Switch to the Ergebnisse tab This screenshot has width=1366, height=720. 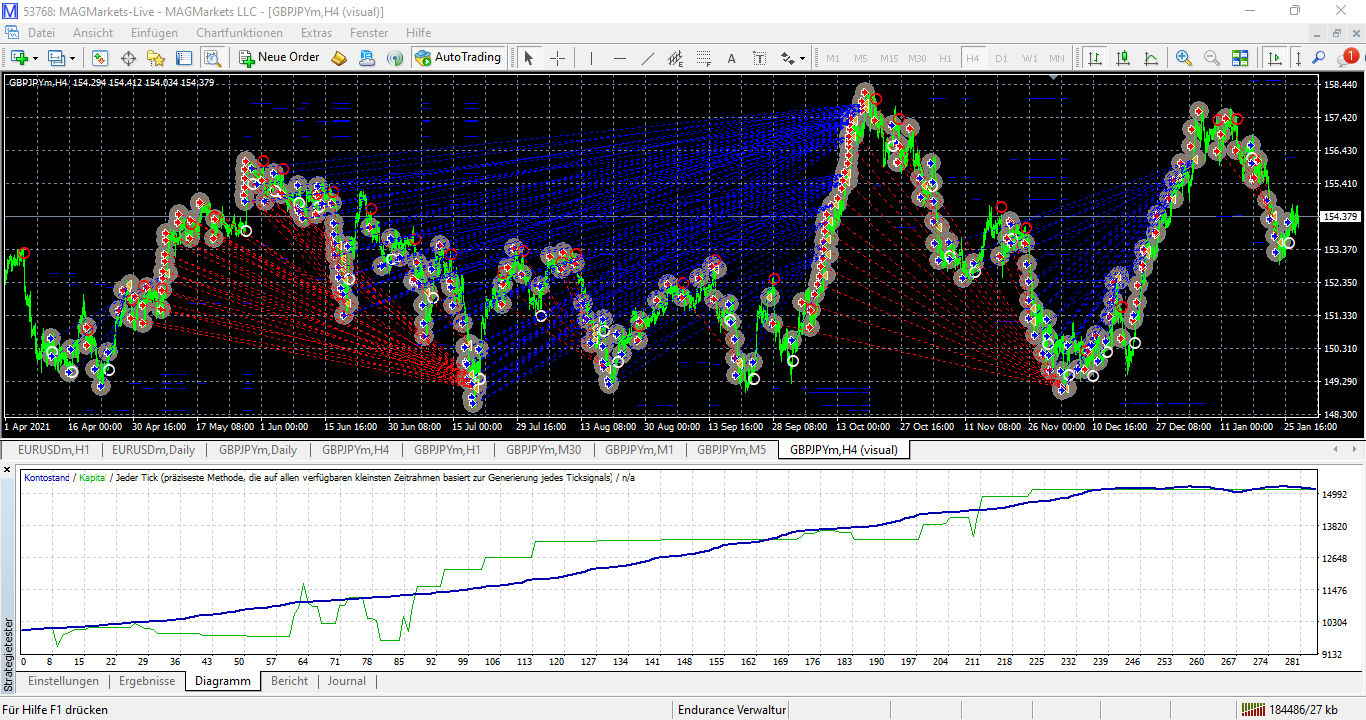[147, 681]
